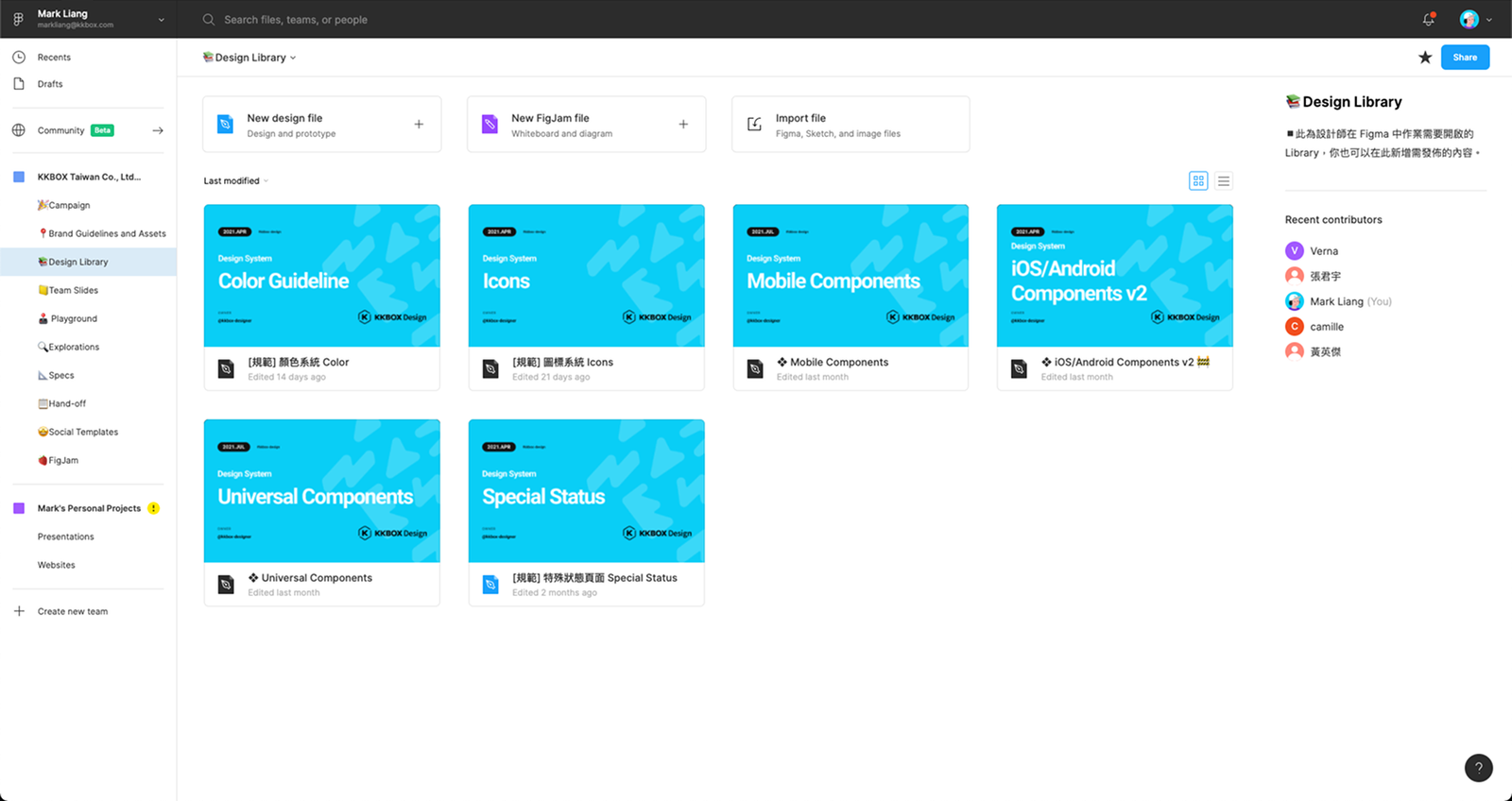Select the Design Library project in sidebar
The height and width of the screenshot is (801, 1512).
[x=89, y=262]
